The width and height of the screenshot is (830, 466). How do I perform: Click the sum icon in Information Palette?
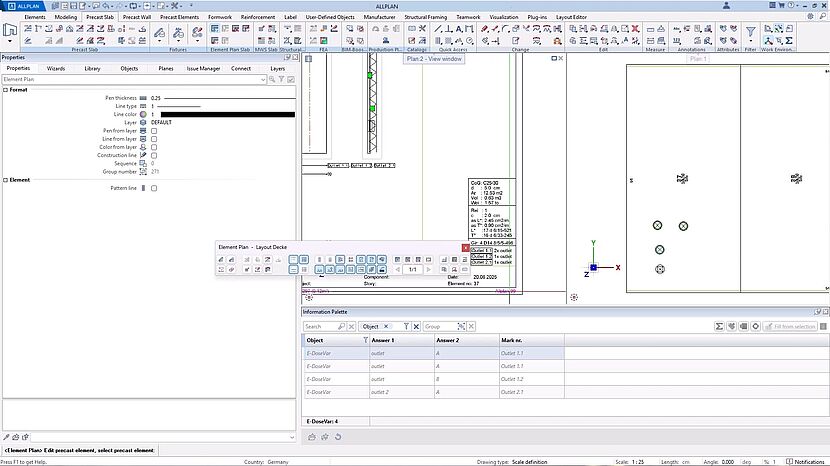coord(719,326)
